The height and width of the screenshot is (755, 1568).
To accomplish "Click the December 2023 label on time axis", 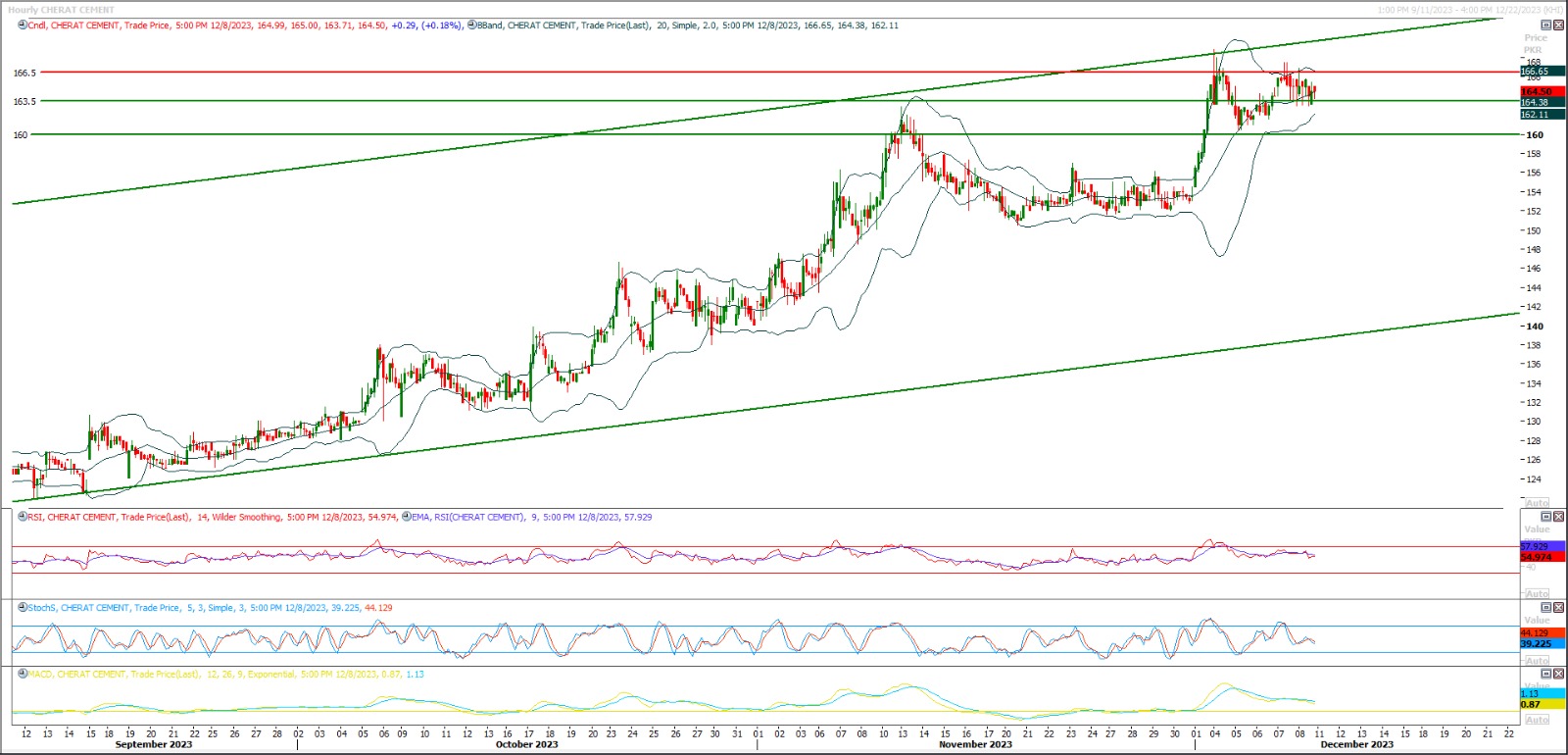I will pyautogui.click(x=1356, y=744).
